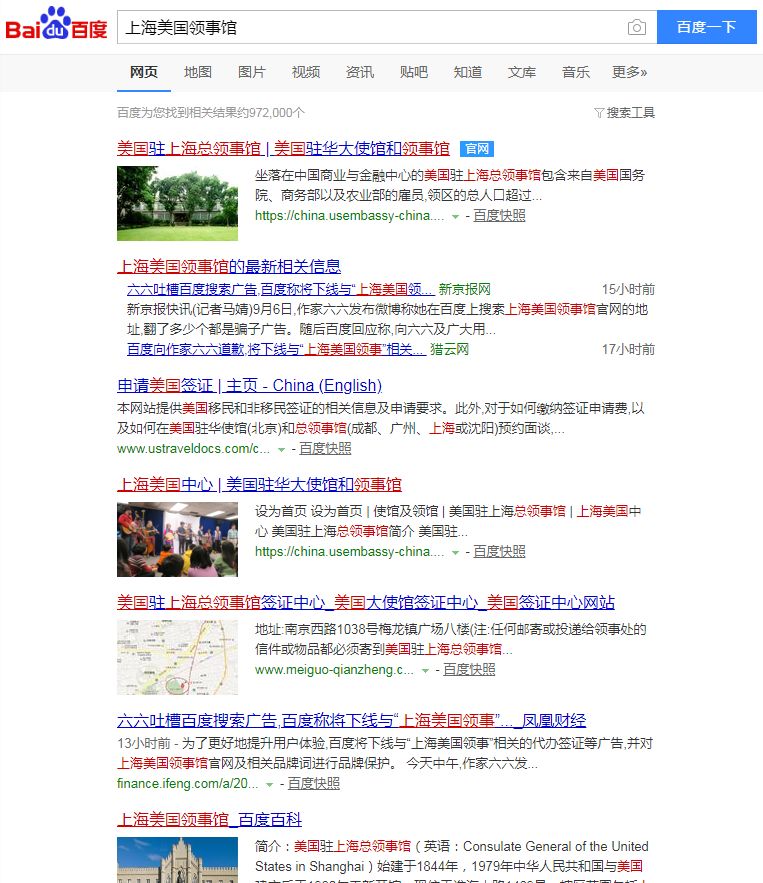Expand dropdown arrow beside first usembassy-china URL
Viewport: 763px width, 883px height.
455,216
